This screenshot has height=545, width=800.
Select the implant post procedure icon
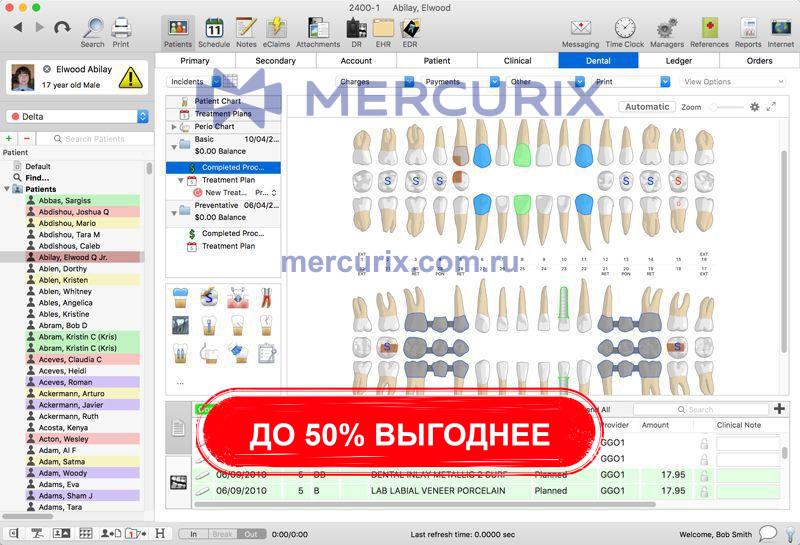pos(209,325)
